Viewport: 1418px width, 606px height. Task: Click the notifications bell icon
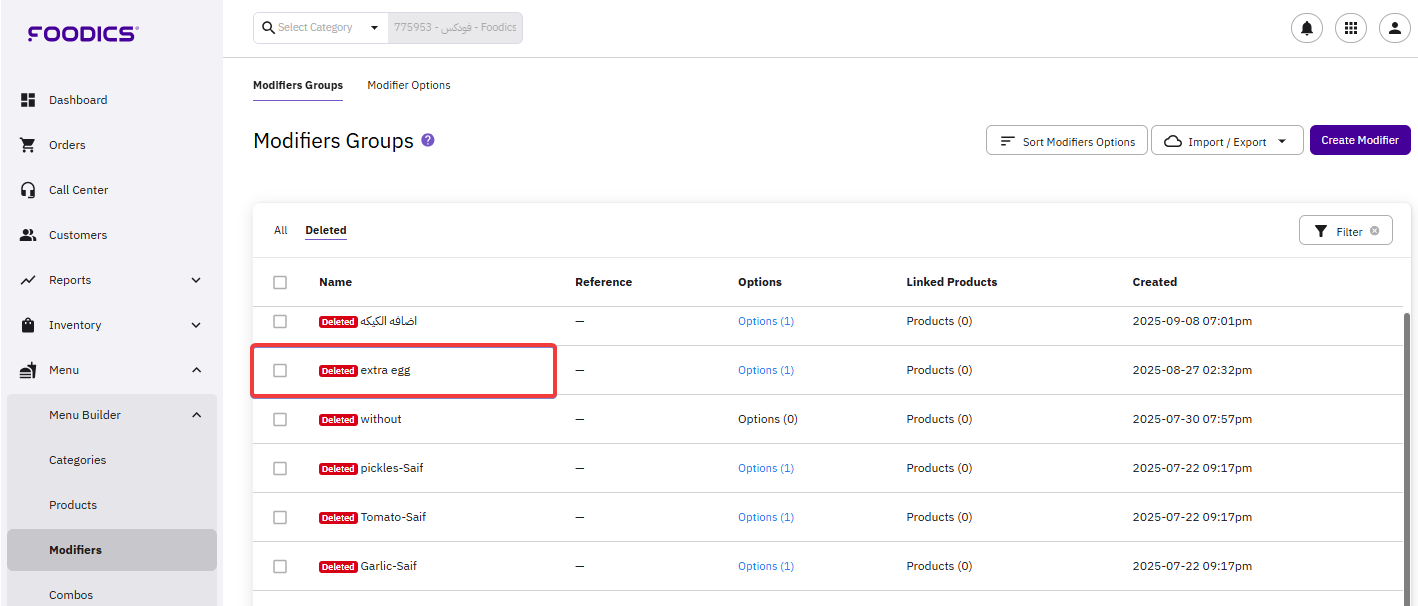pos(1306,28)
